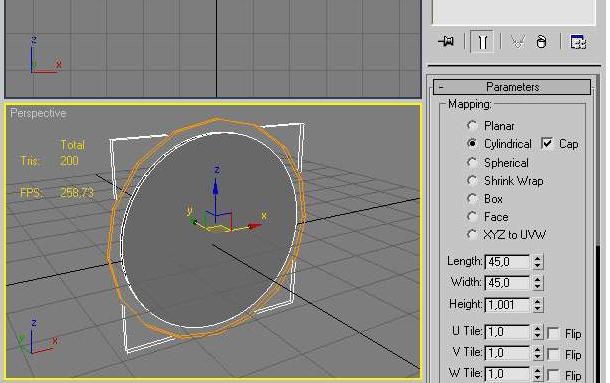Click the Pin Stack icon

tap(446, 41)
